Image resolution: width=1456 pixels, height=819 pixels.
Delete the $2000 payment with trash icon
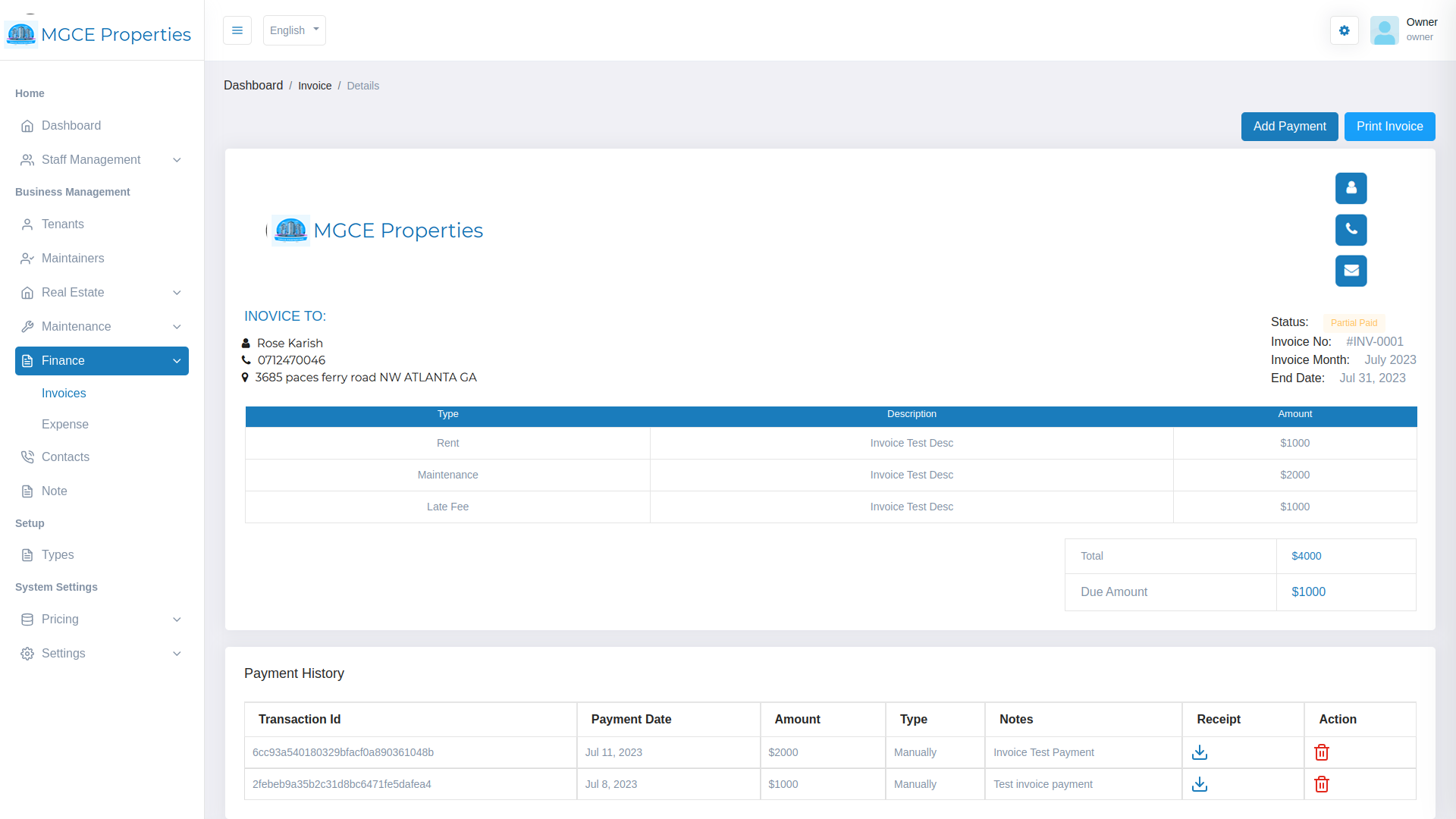pyautogui.click(x=1321, y=752)
